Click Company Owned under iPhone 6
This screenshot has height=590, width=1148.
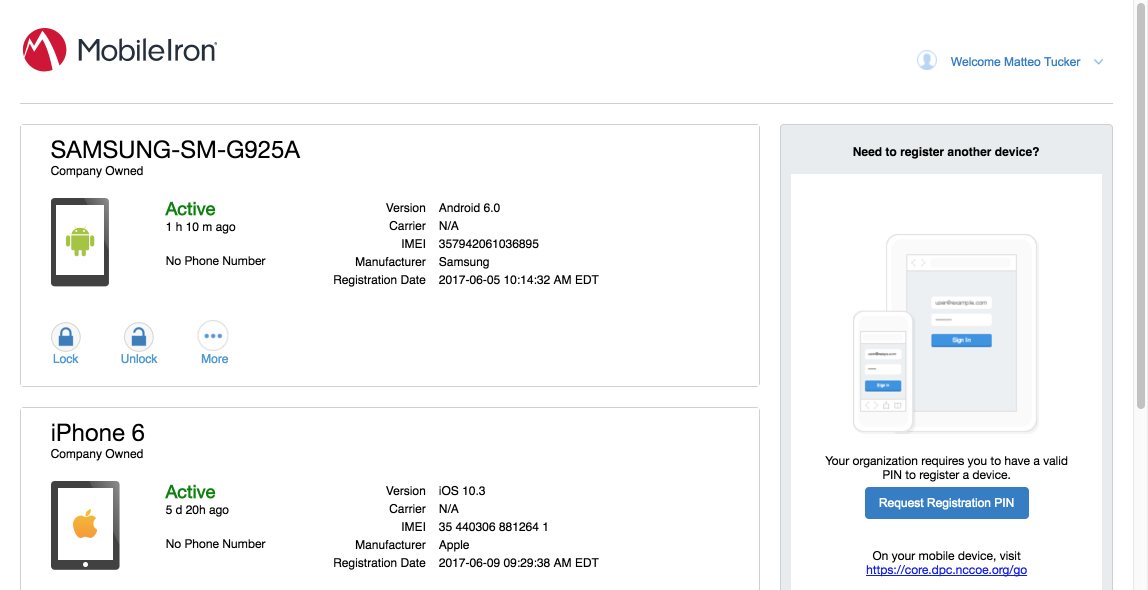coord(97,454)
